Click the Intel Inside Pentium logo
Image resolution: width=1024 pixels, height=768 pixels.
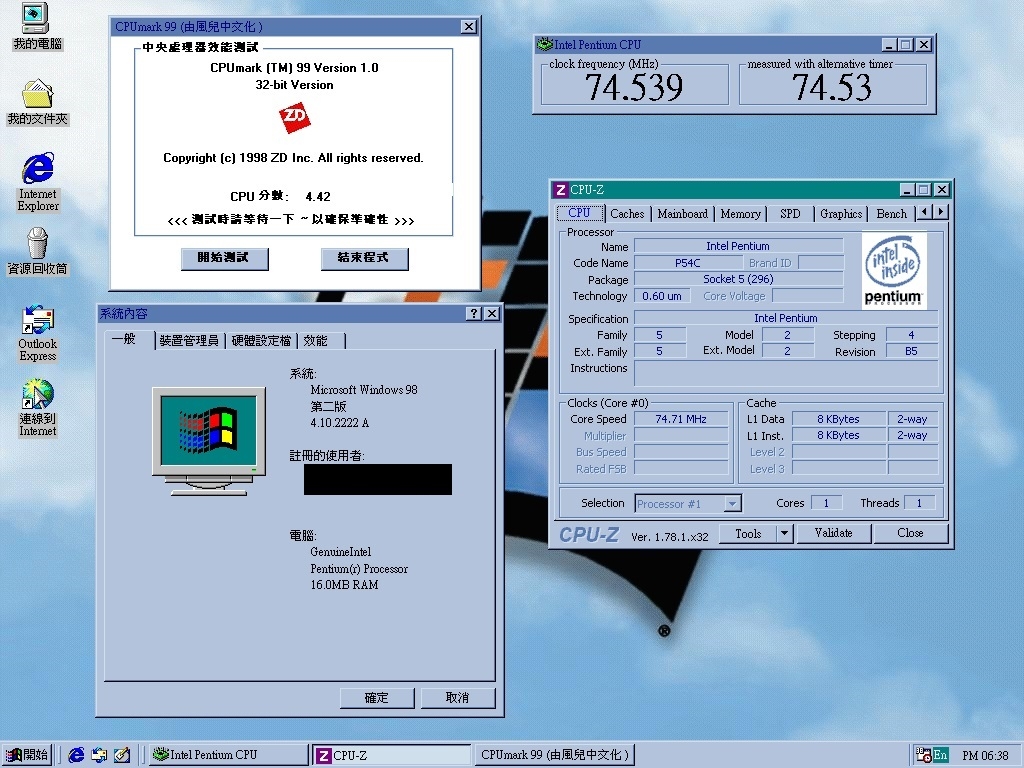coord(893,270)
